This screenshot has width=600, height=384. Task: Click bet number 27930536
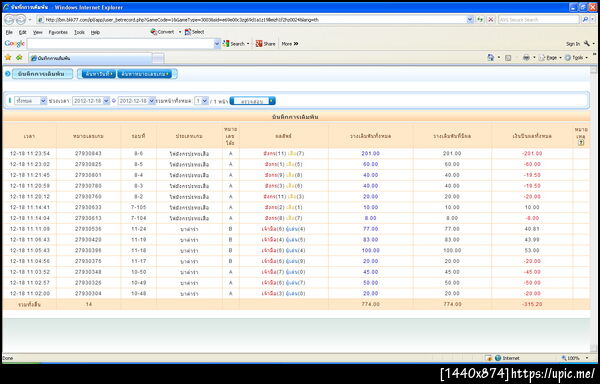(88, 229)
